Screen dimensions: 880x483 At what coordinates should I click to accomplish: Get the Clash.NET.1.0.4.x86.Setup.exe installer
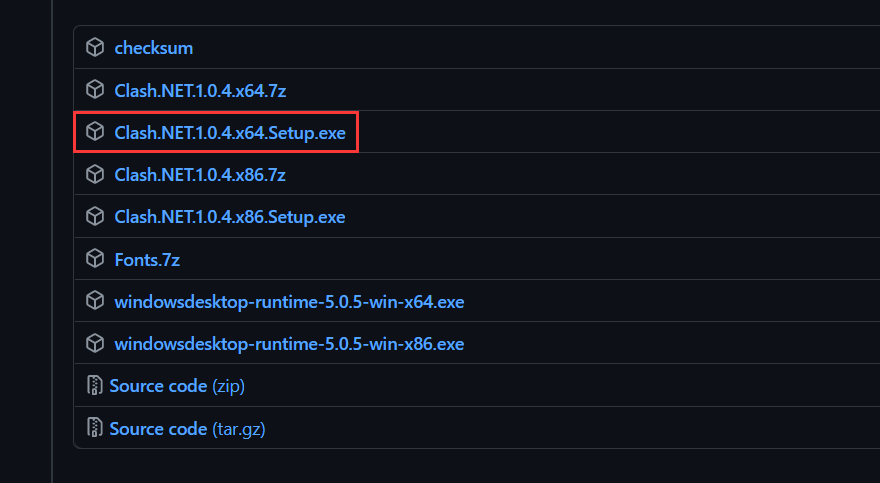point(230,217)
